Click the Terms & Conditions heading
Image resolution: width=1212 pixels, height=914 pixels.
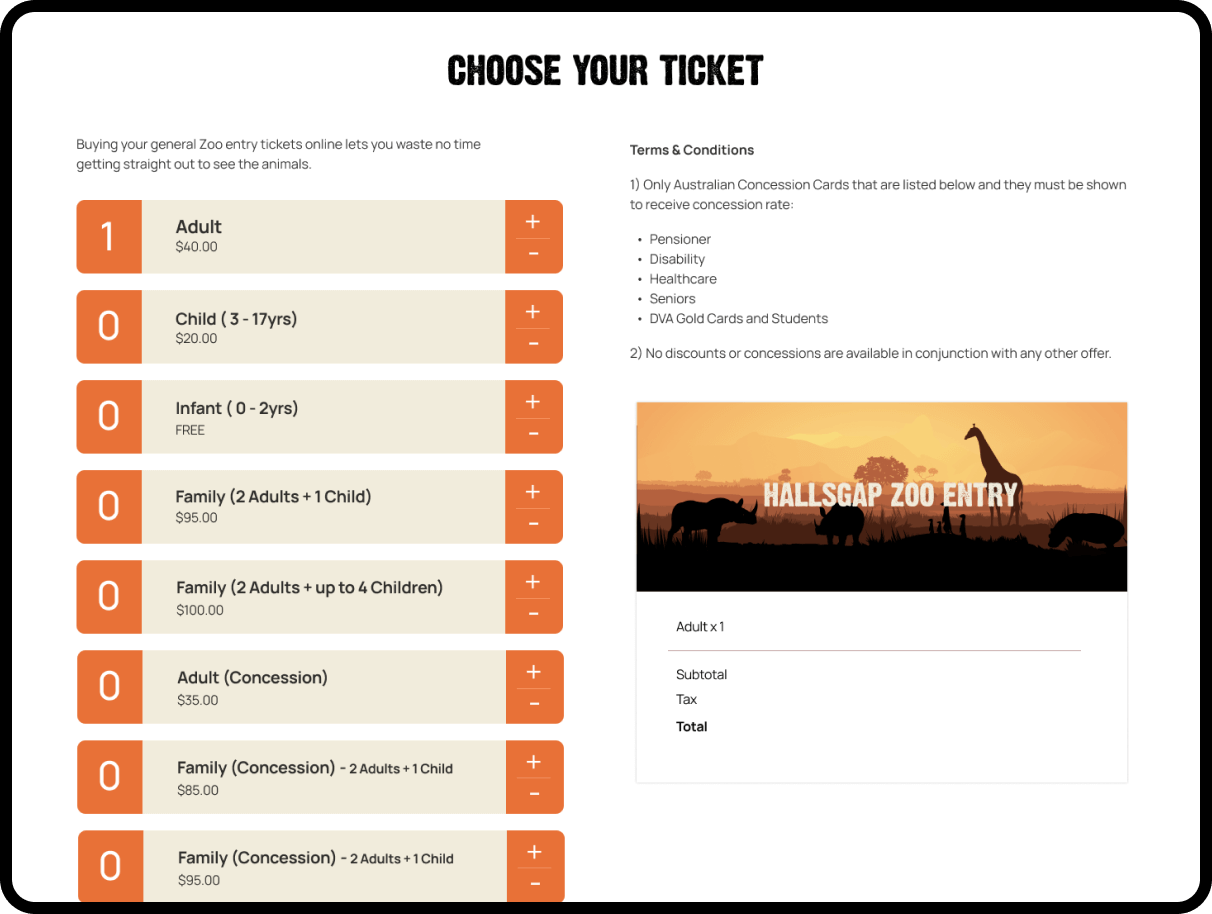click(x=692, y=149)
